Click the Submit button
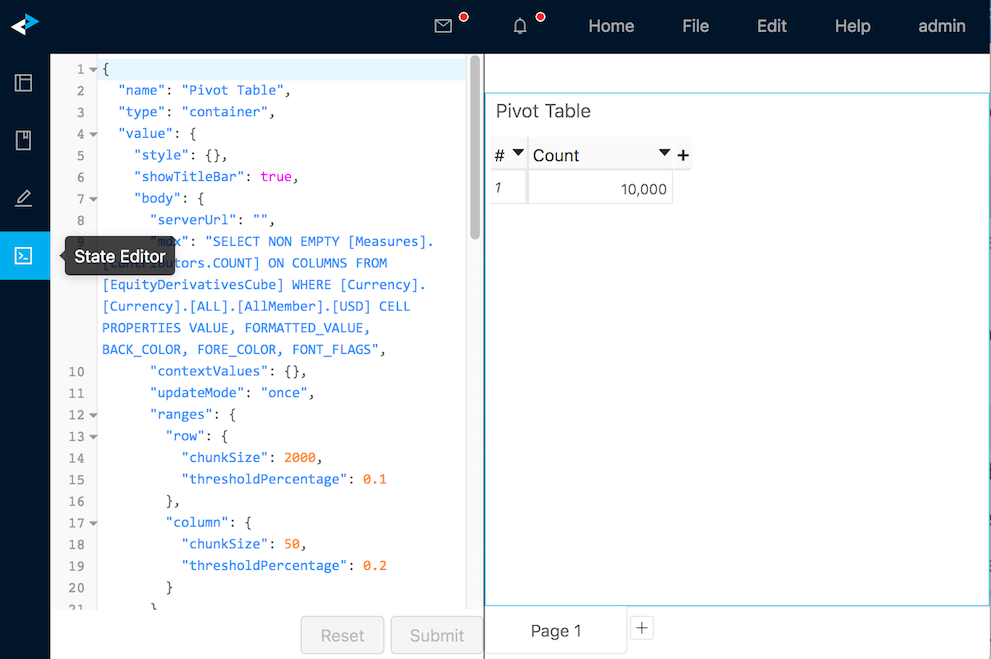The height and width of the screenshot is (659, 991). (437, 635)
